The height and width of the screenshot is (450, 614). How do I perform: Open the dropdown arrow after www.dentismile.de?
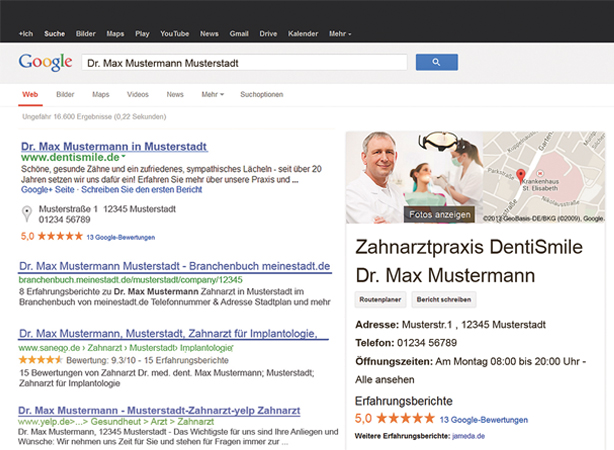[x=123, y=157]
